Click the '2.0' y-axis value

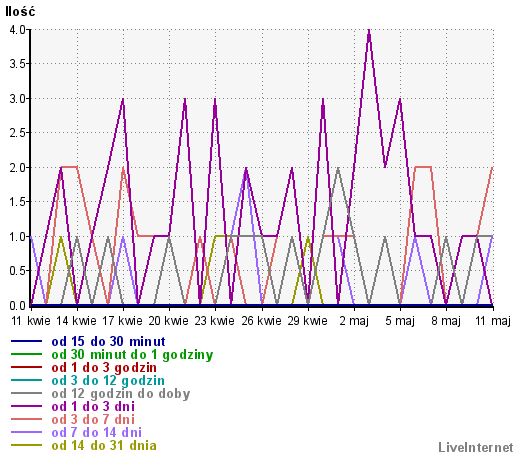pyautogui.click(x=18, y=168)
